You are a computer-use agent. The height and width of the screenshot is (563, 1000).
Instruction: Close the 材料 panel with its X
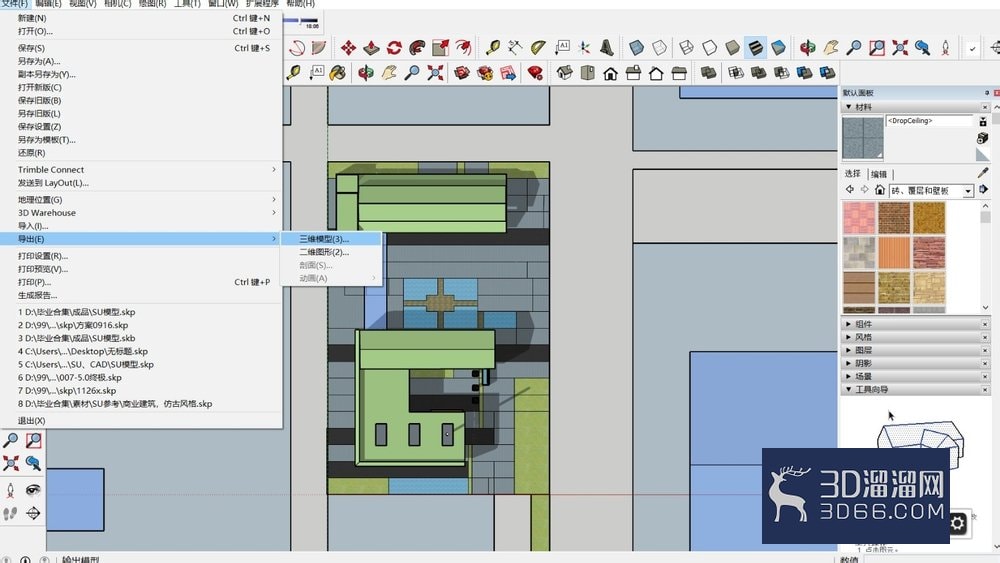pyautogui.click(x=985, y=107)
